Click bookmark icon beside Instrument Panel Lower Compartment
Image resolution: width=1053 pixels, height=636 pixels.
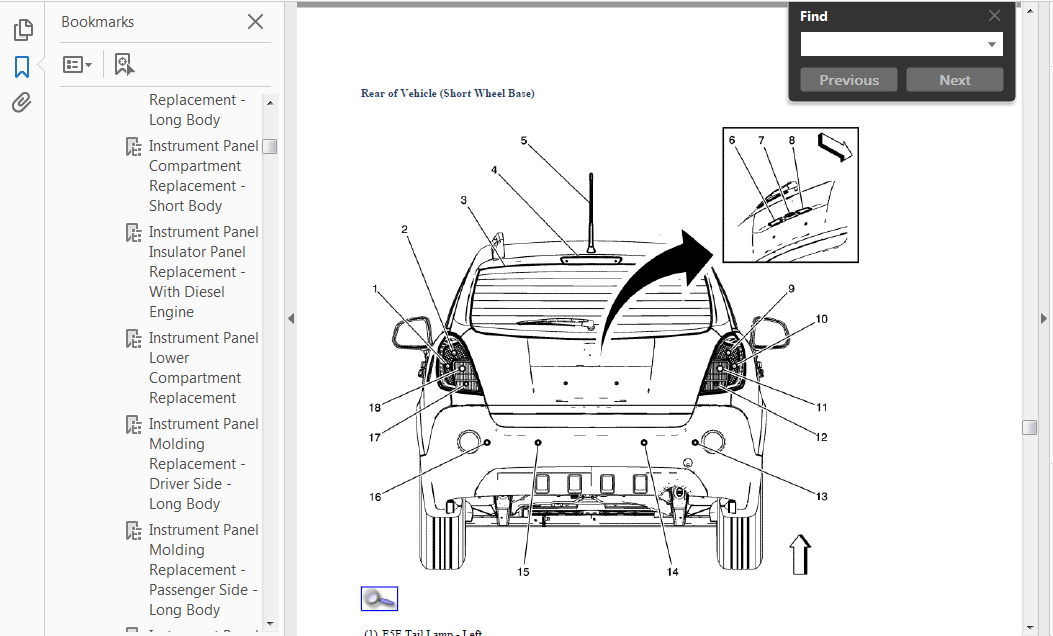(x=134, y=338)
